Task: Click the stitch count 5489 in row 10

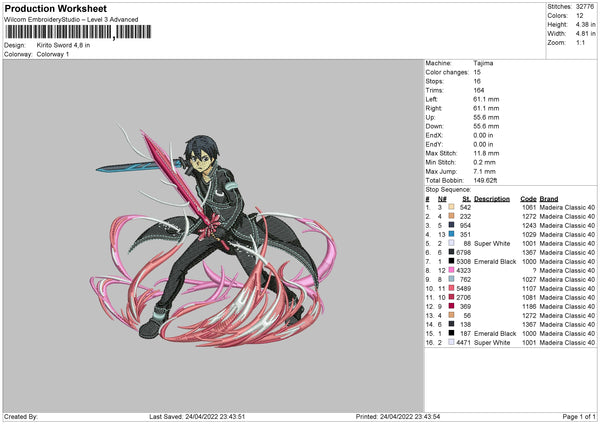Action: [x=463, y=288]
